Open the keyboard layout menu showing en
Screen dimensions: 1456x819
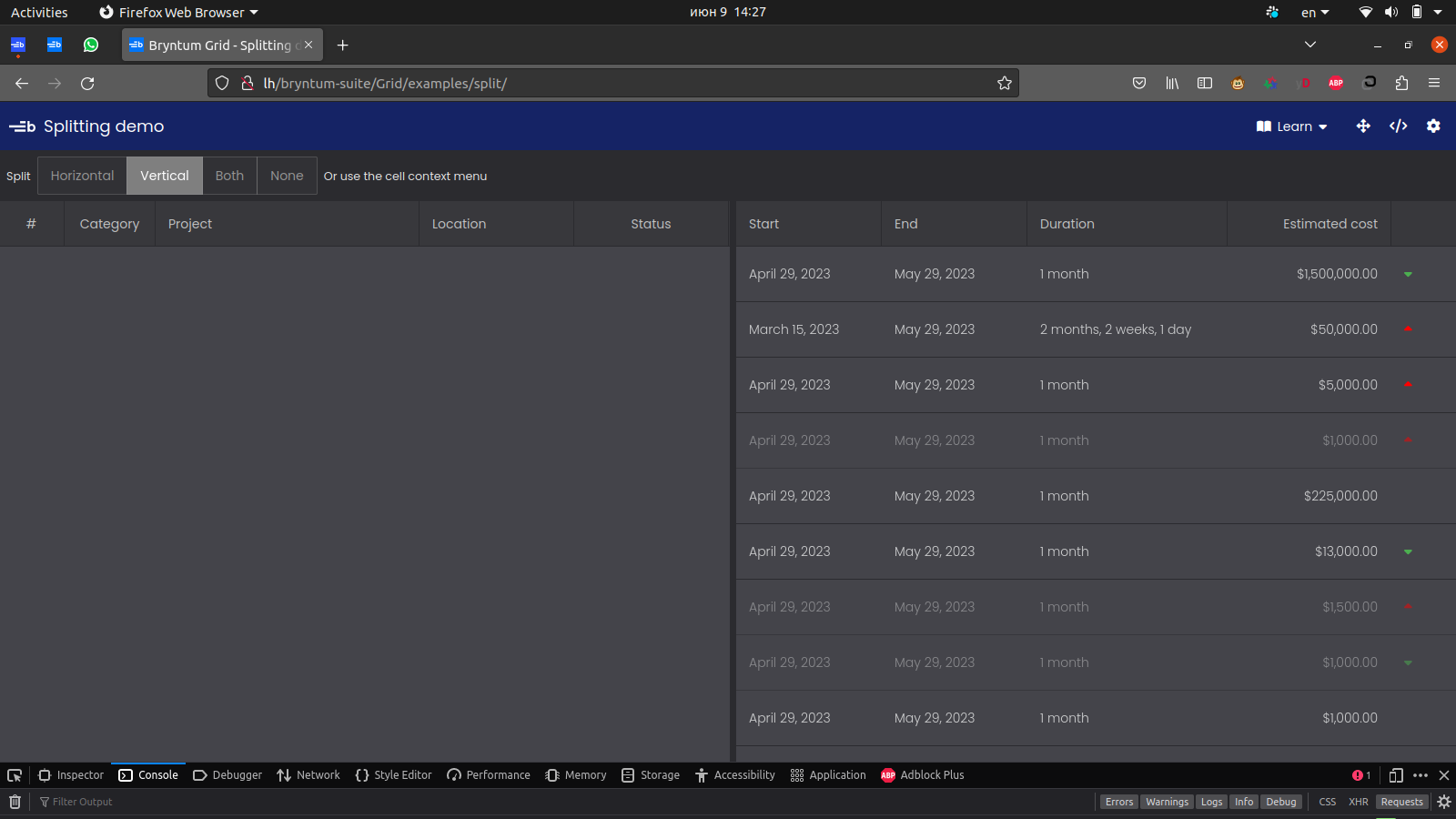[x=1314, y=12]
